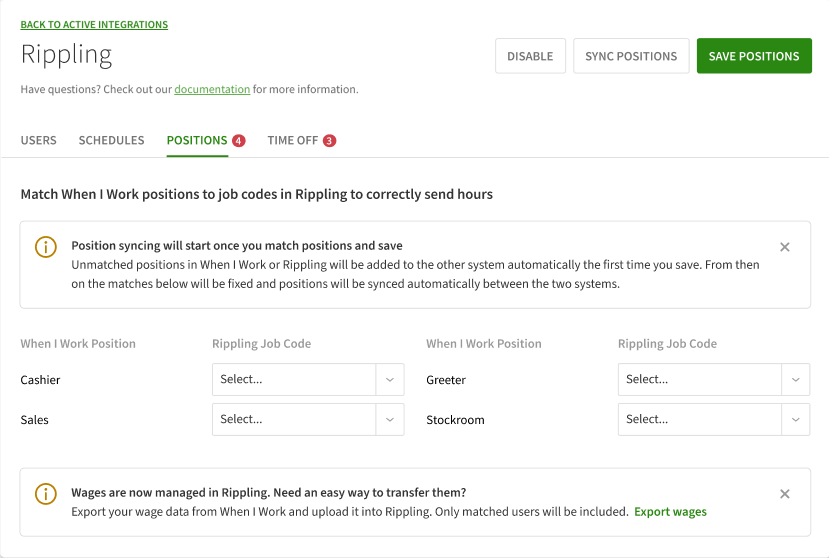Select the Time Off tab
The image size is (829, 558).
coord(292,141)
